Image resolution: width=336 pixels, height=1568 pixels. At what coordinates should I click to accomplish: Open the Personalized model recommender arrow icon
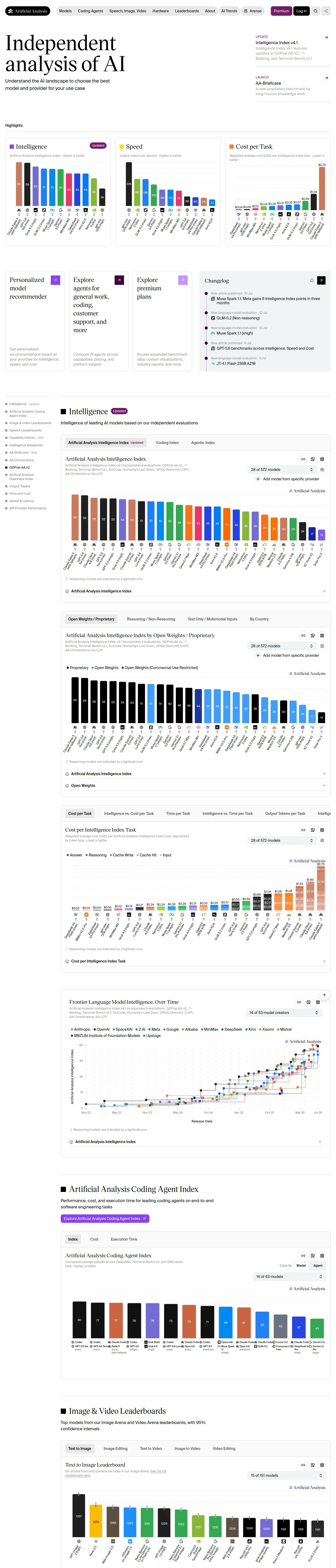tap(55, 280)
